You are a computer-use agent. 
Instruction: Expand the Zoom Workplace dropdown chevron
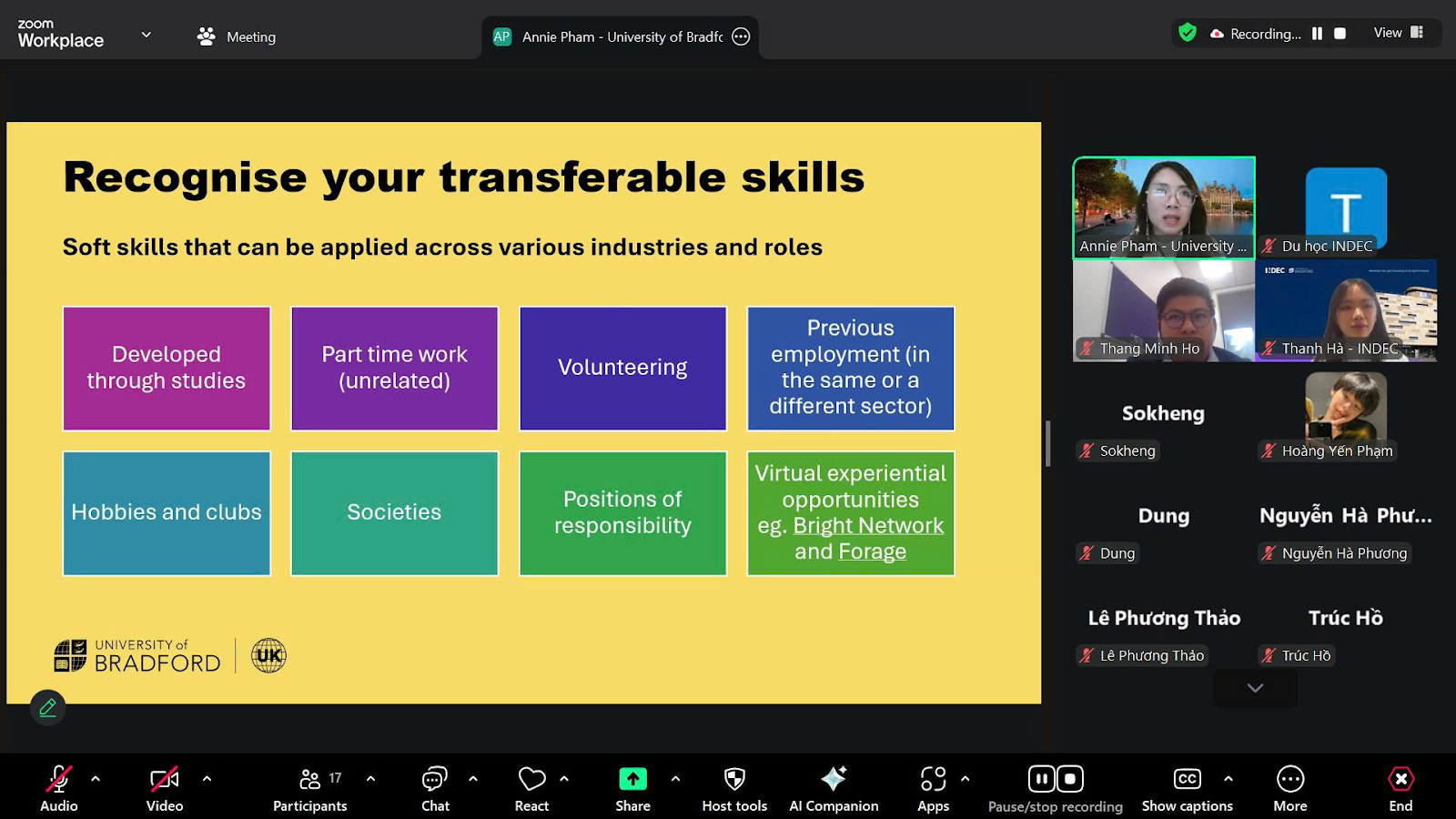(146, 35)
